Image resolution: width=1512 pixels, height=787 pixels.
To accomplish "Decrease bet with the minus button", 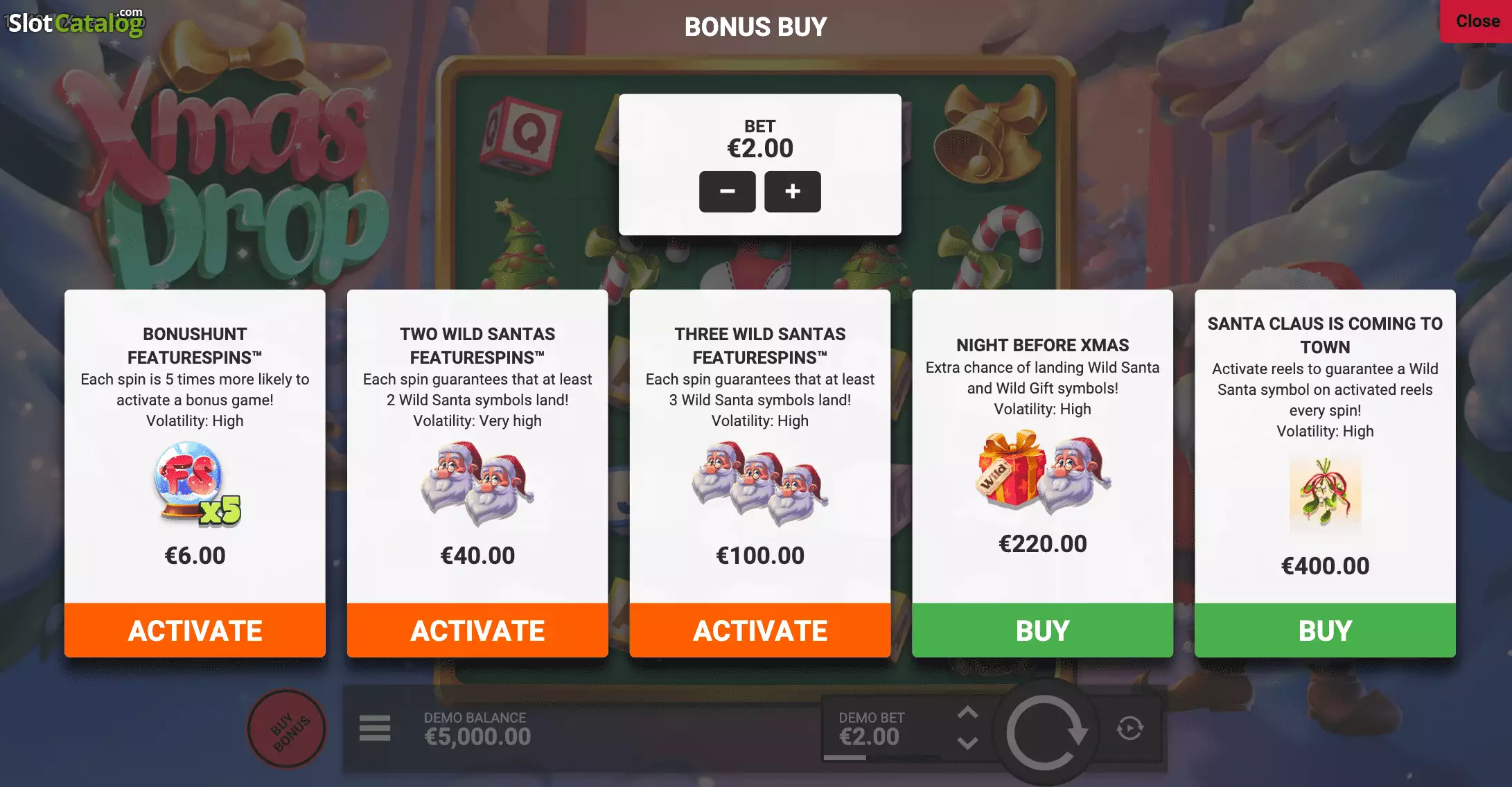I will (727, 191).
